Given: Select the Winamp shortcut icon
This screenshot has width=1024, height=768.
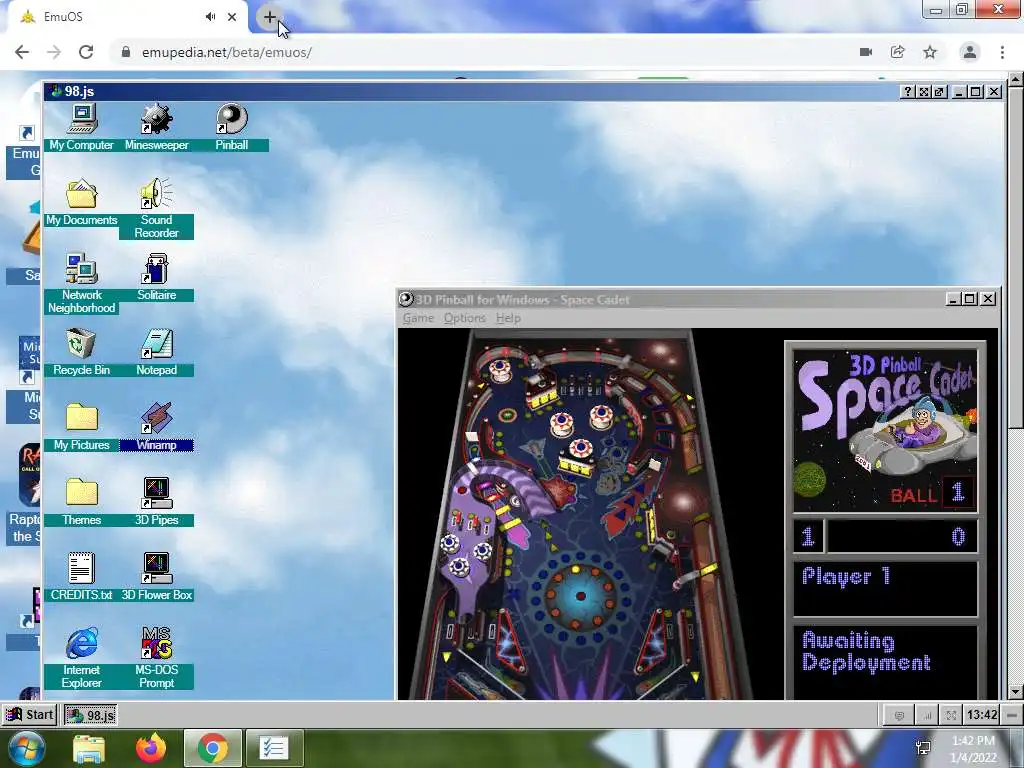Looking at the screenshot, I should [x=157, y=427].
